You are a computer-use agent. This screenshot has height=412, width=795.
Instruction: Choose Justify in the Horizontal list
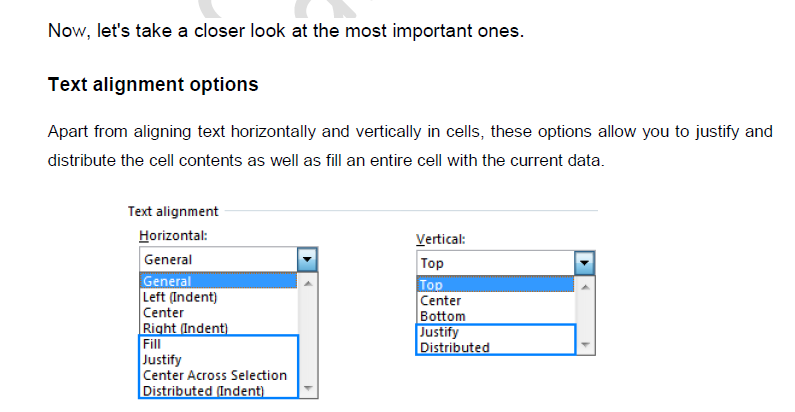tap(162, 359)
